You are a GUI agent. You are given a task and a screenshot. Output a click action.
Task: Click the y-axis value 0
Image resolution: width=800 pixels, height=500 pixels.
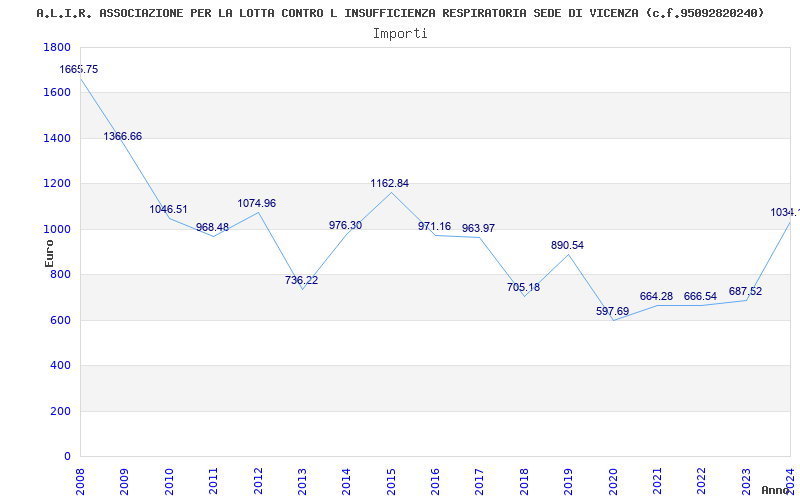pos(67,457)
